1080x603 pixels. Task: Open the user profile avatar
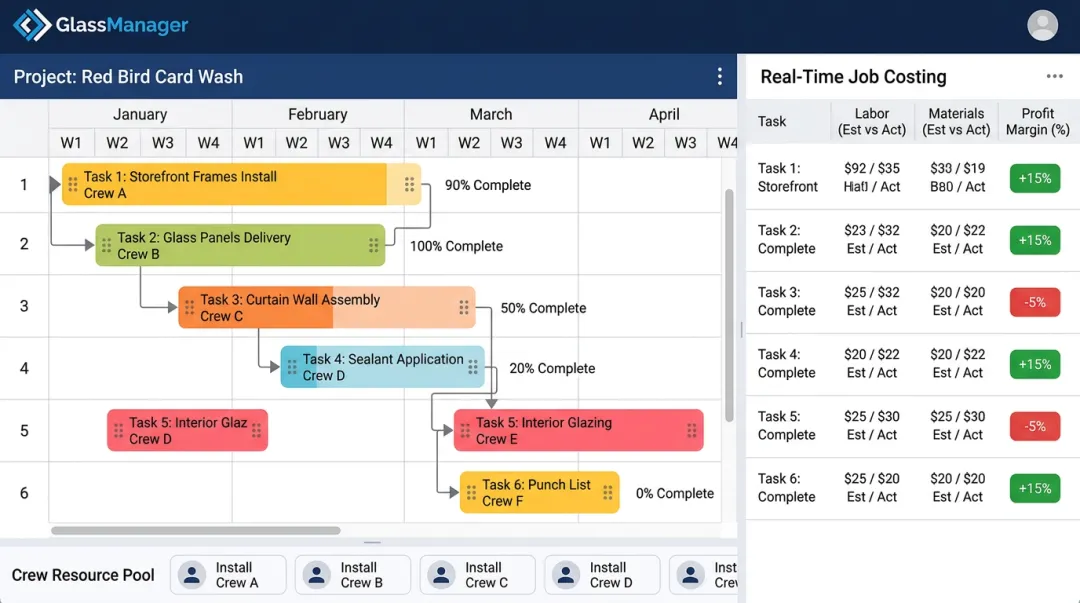[1042, 25]
